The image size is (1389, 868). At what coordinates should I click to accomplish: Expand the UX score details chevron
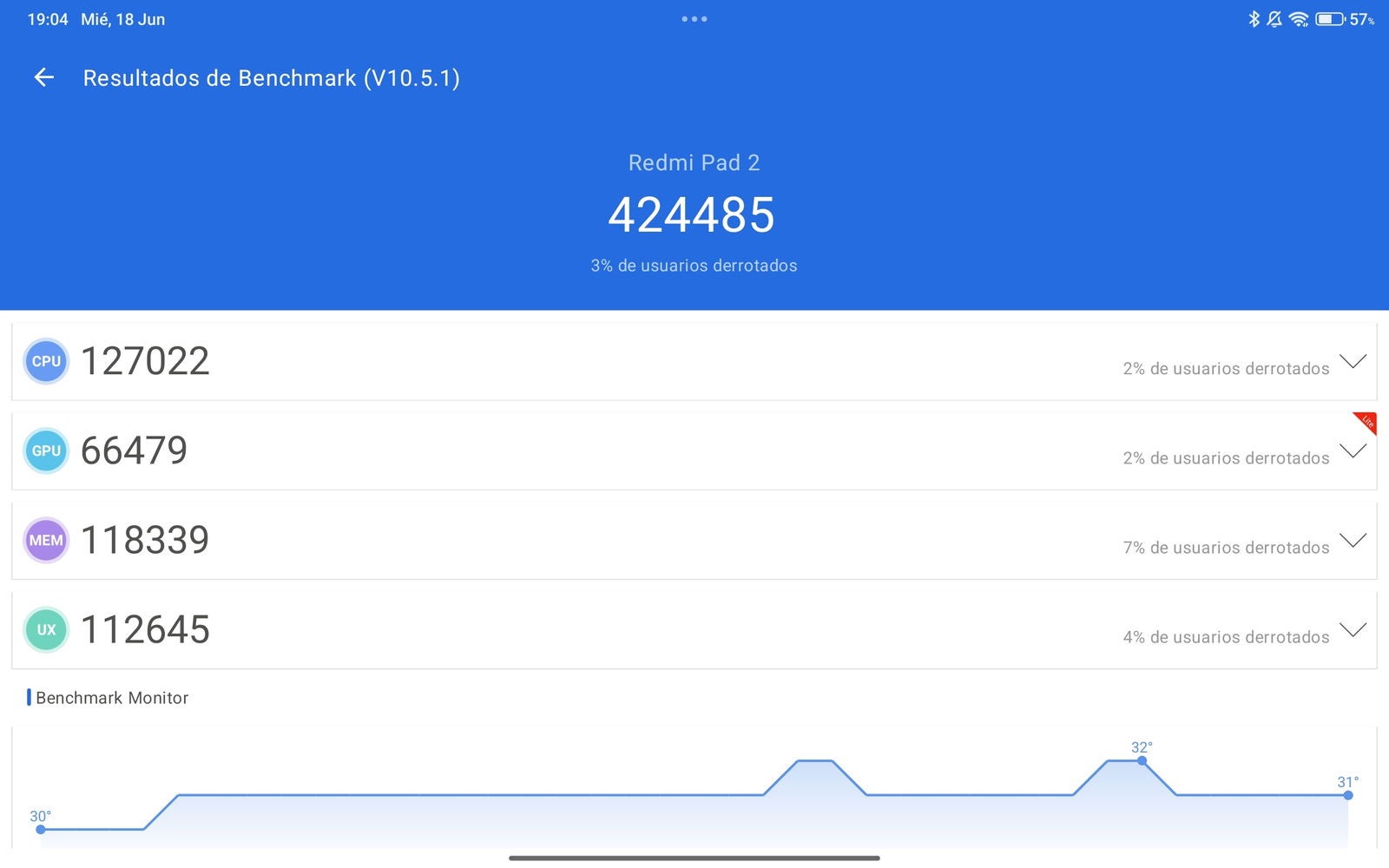[x=1353, y=629]
